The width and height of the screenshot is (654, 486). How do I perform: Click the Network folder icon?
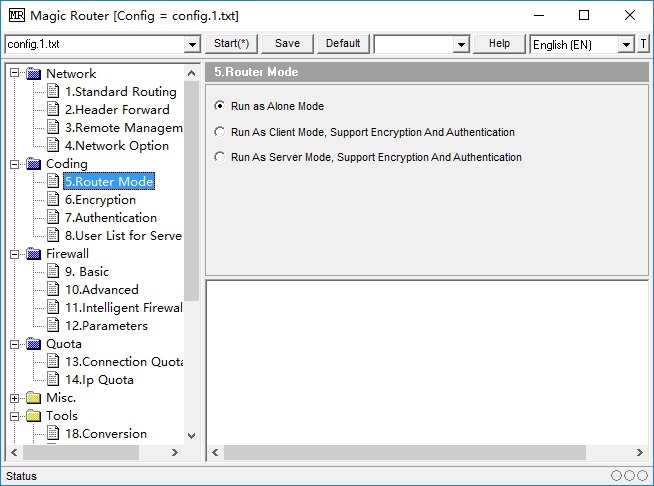[x=34, y=74]
